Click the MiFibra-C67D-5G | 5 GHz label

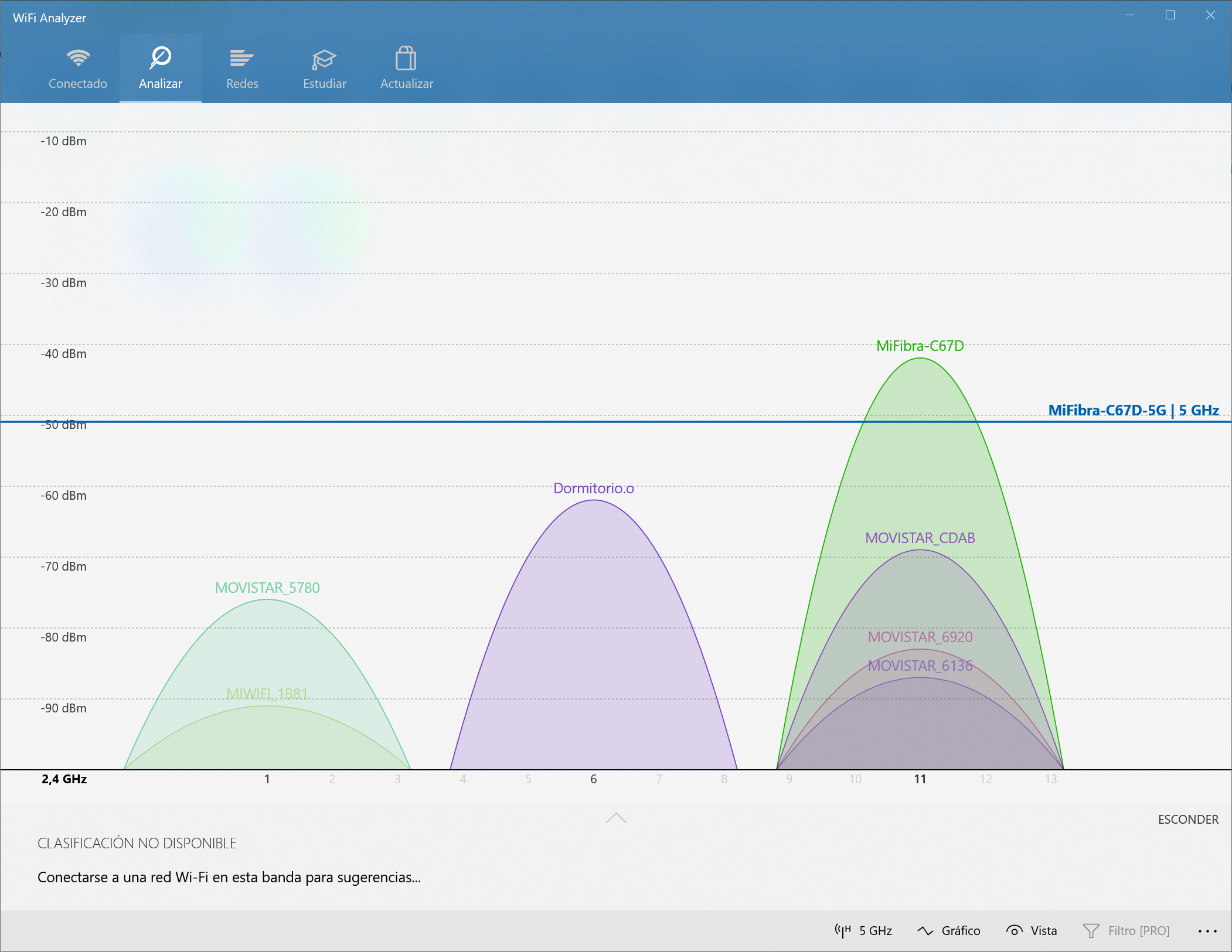pyautogui.click(x=1133, y=410)
